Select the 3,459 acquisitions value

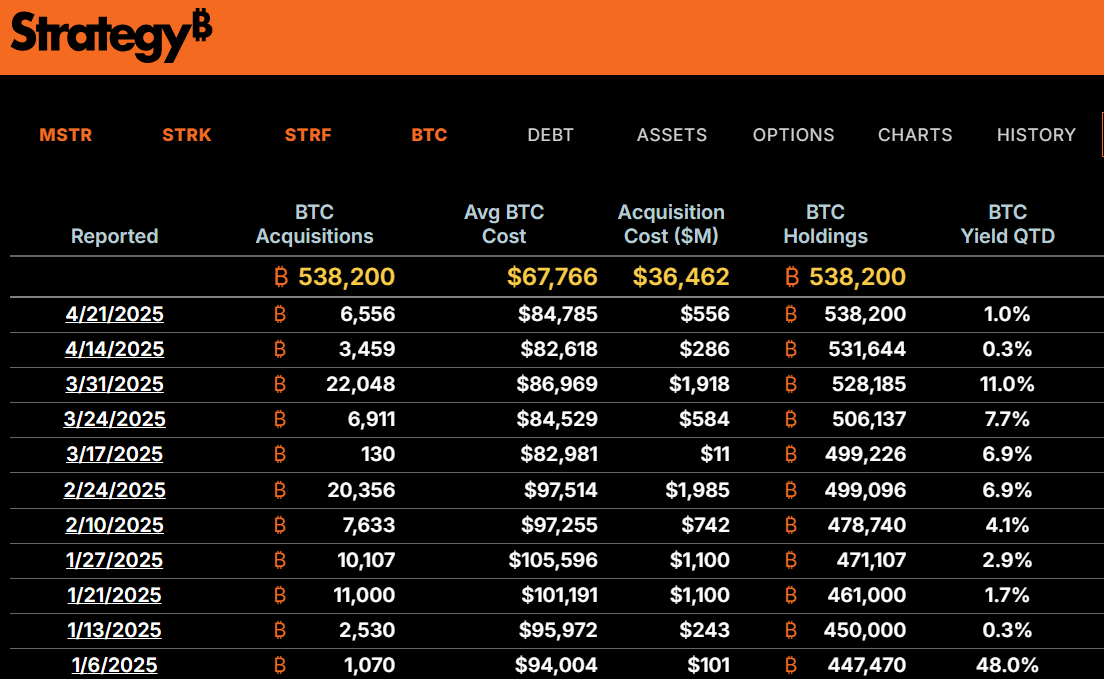367,349
